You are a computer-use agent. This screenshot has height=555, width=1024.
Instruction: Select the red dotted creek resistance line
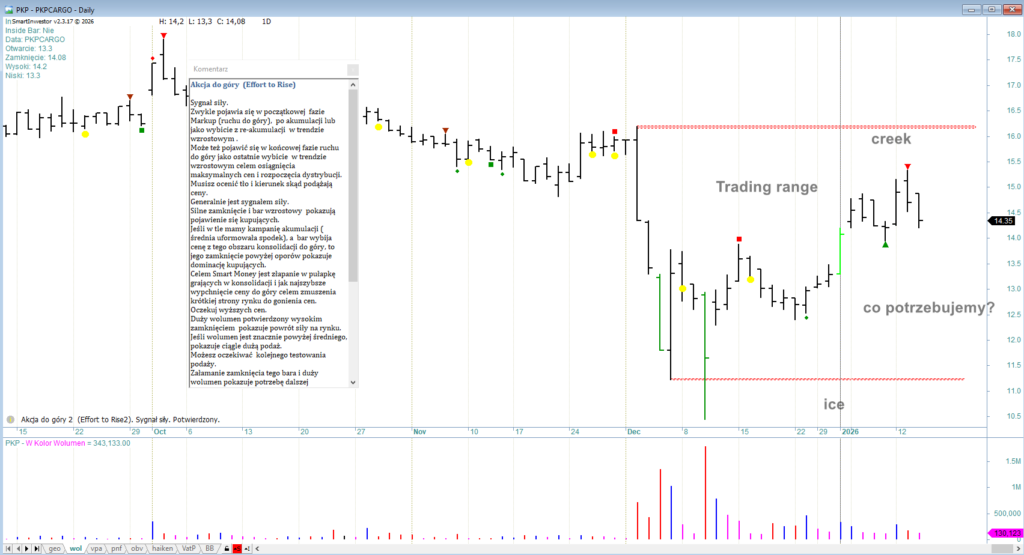click(x=800, y=127)
